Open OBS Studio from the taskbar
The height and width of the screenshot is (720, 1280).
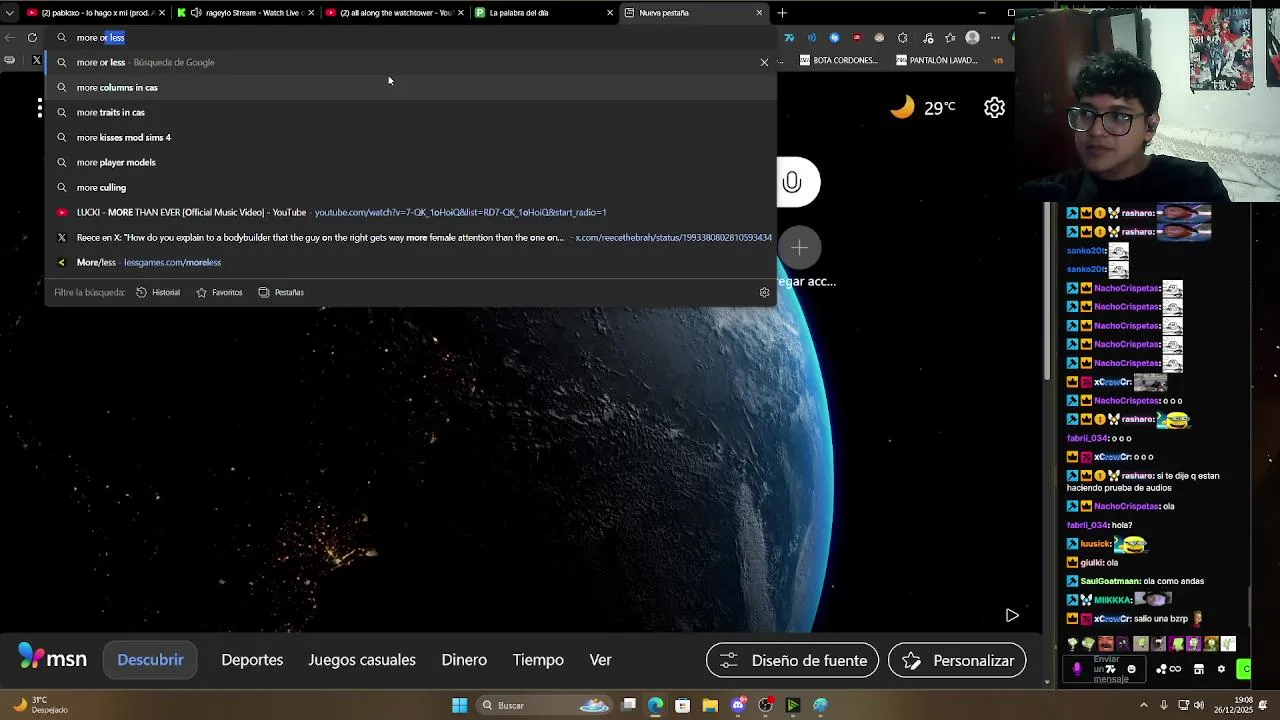click(766, 705)
